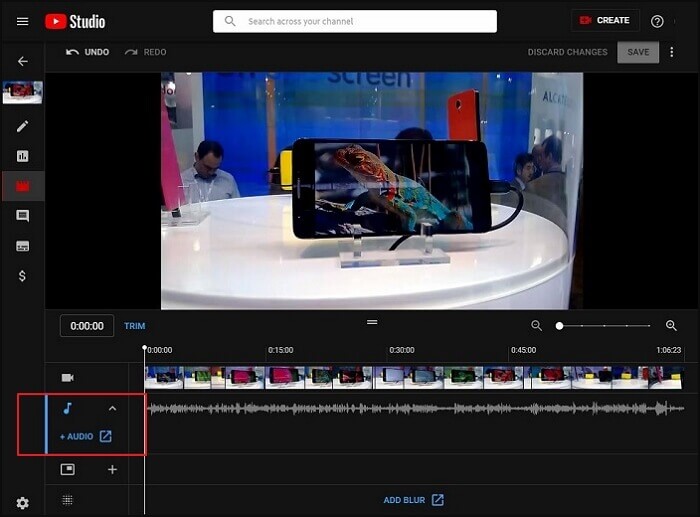Viewport: 700px width, 517px height.
Task: Click the timeline zoom slider handle
Action: [560, 326]
